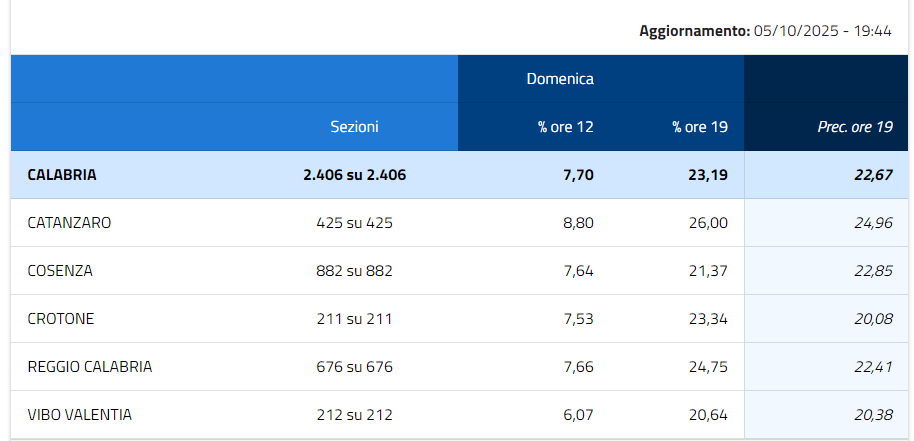The height and width of the screenshot is (441, 914).
Task: Select the VIBO VALENTIA province
Action: [80, 415]
